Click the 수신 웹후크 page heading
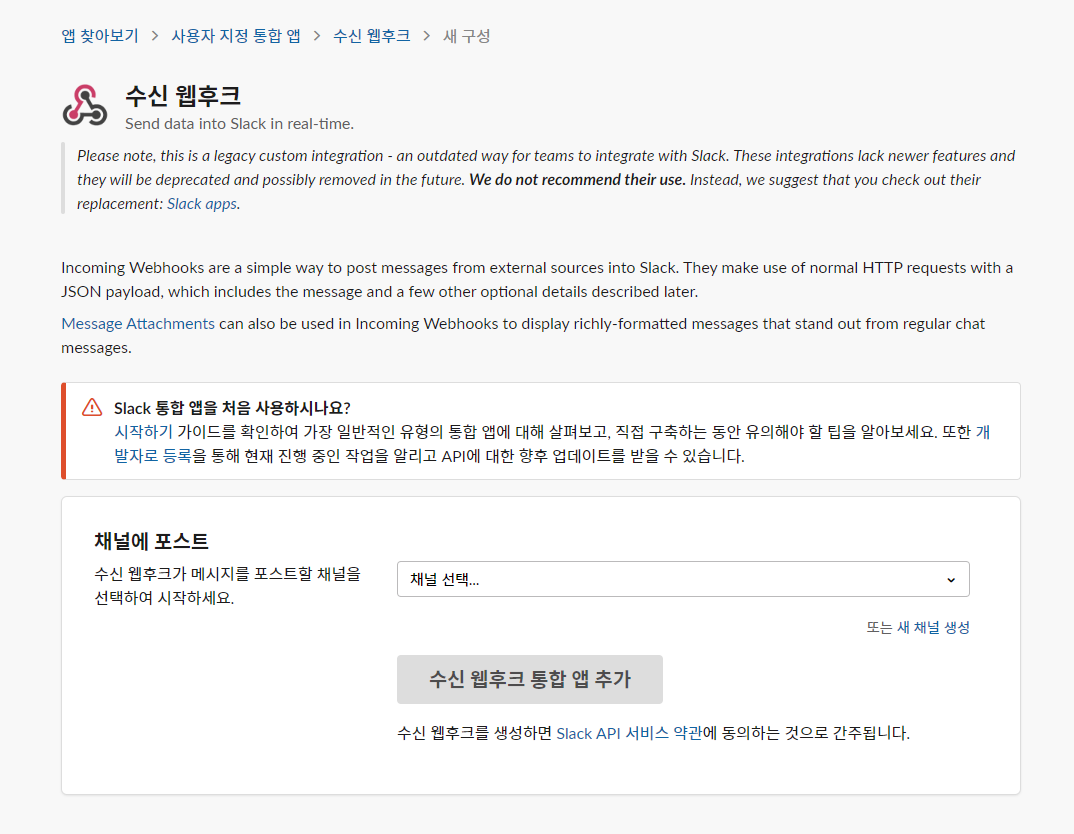This screenshot has height=834, width=1074. (183, 95)
